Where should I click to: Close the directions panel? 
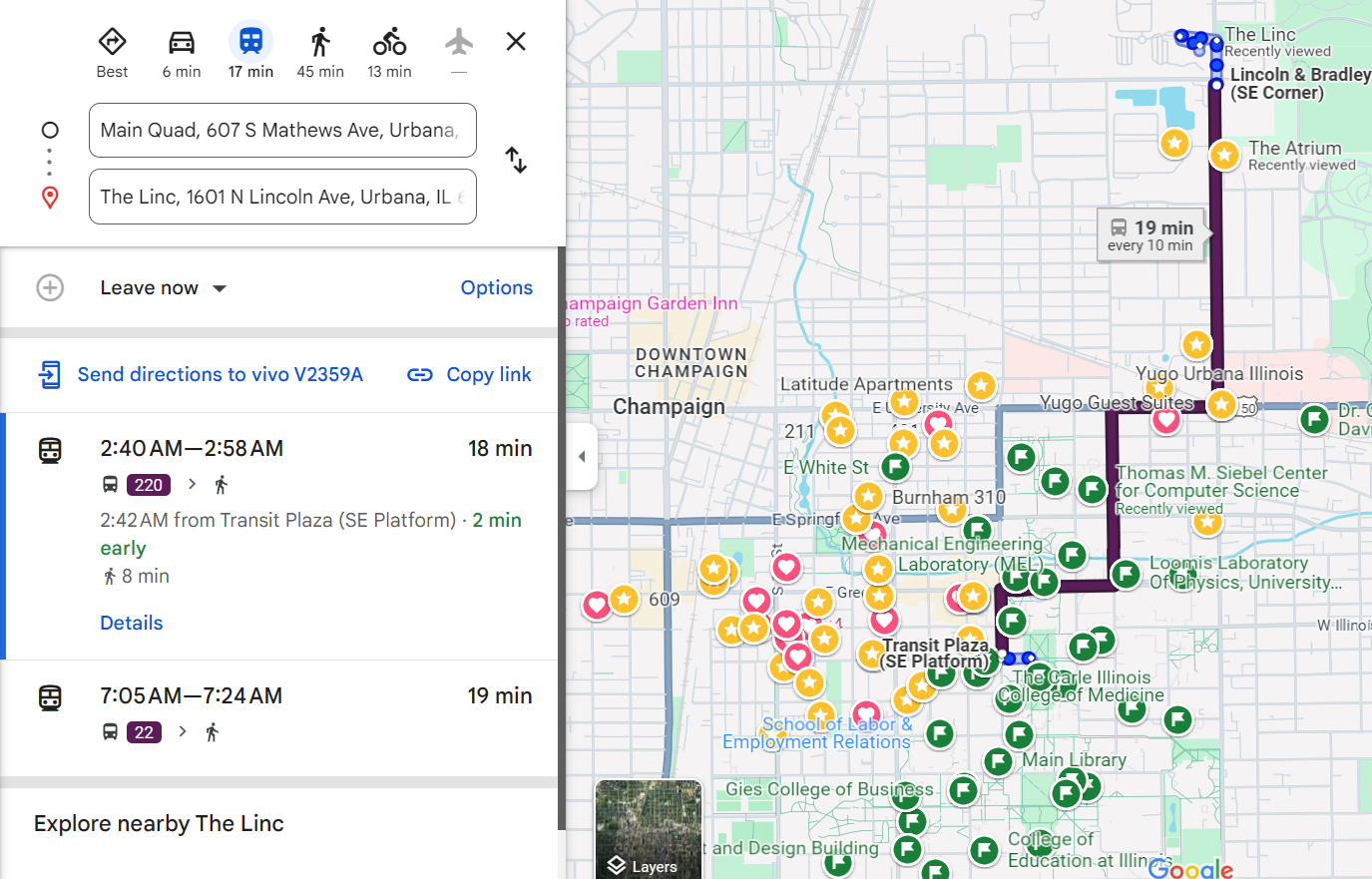(x=516, y=42)
